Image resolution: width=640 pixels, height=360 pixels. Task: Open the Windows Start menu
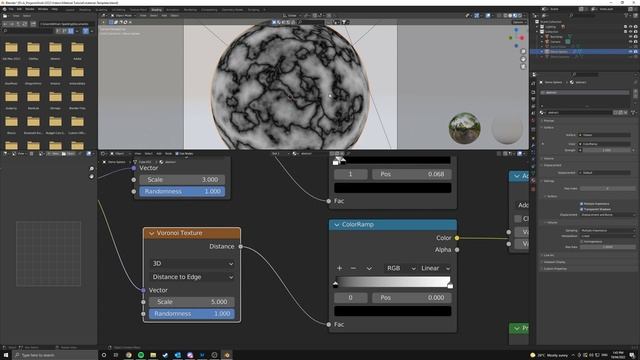click(x=6, y=355)
